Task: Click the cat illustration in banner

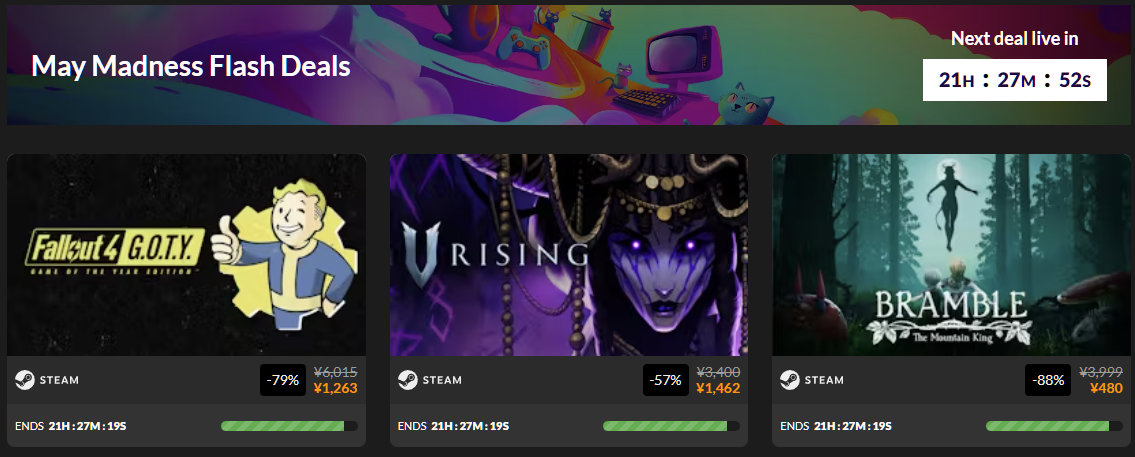Action: [x=746, y=104]
